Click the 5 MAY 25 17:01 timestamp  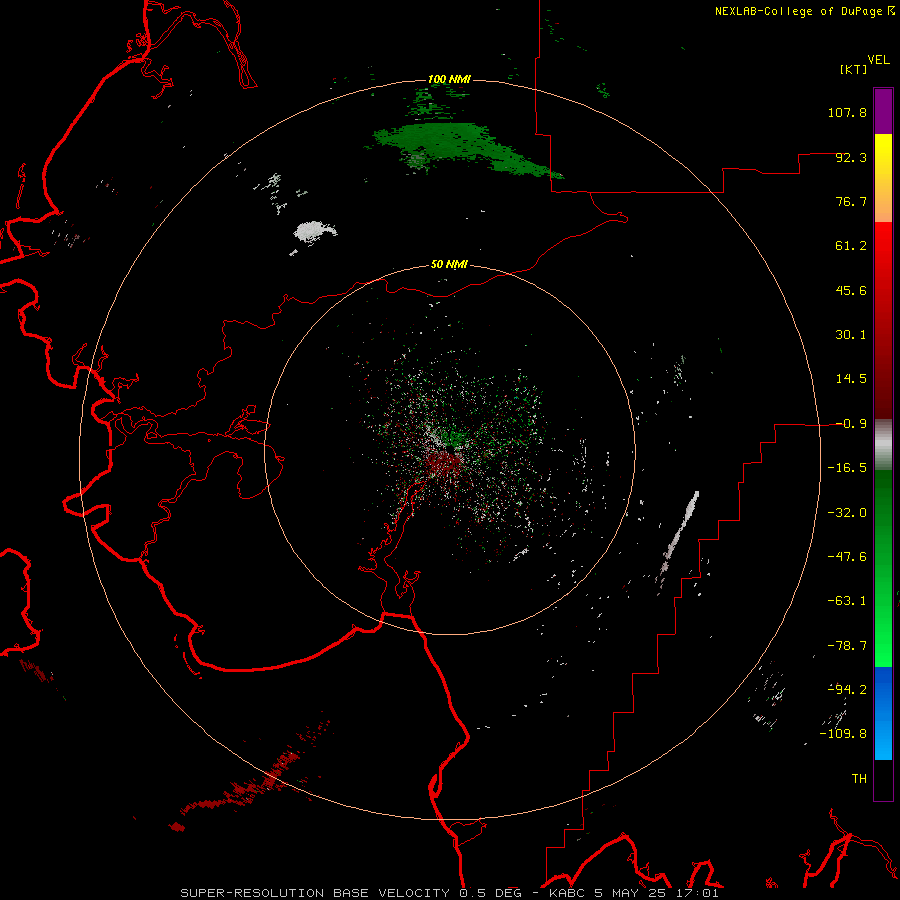point(656,893)
